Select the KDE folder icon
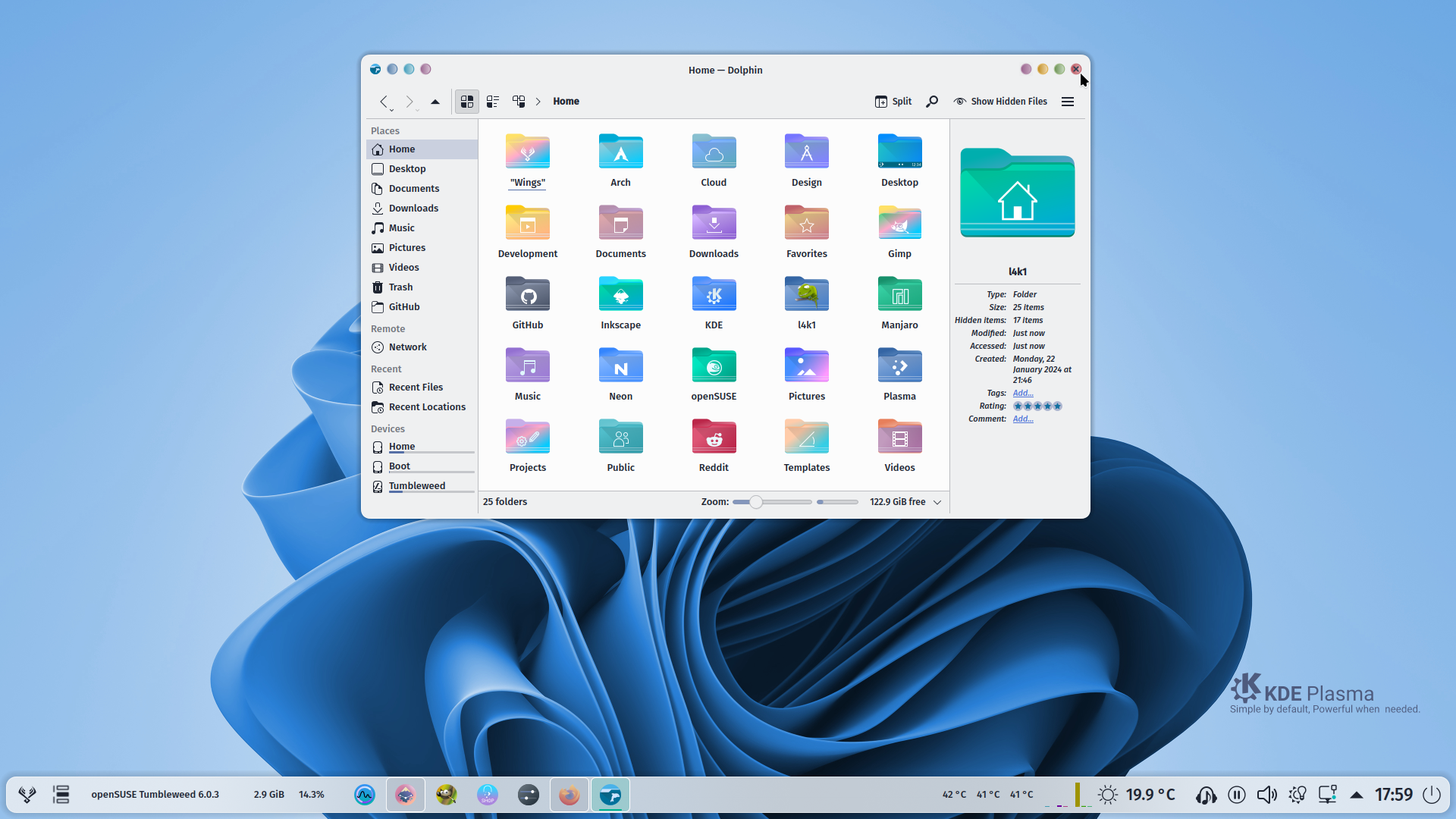This screenshot has height=819, width=1456. pyautogui.click(x=714, y=294)
